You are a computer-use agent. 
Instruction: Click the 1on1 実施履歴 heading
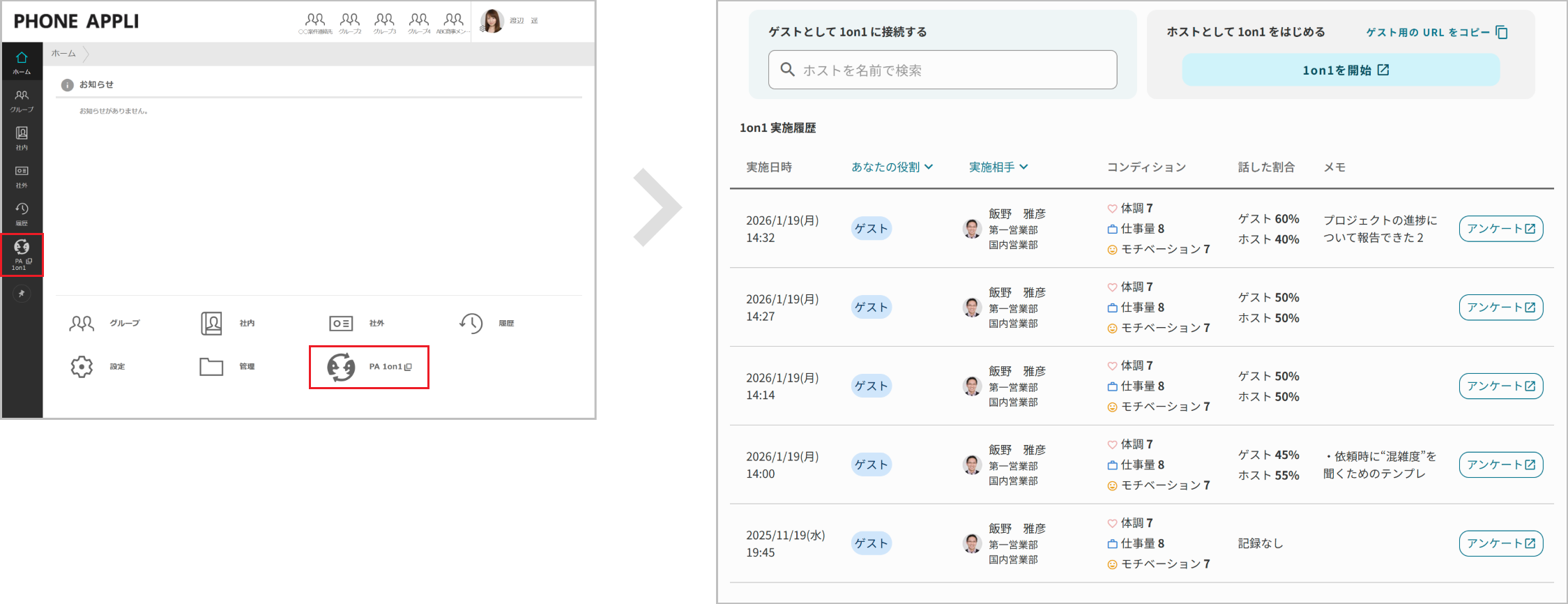tap(777, 128)
